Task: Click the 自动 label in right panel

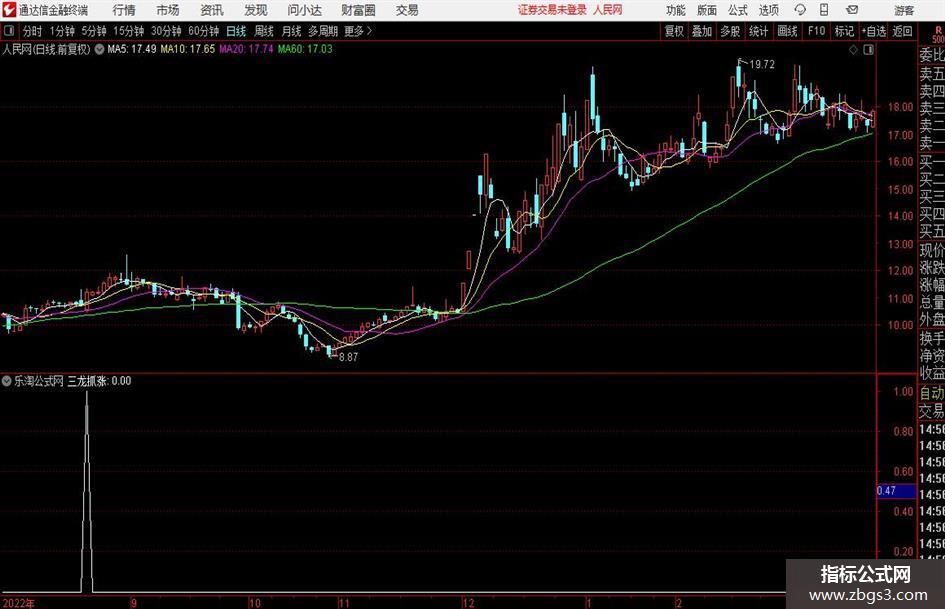Action: click(x=932, y=393)
